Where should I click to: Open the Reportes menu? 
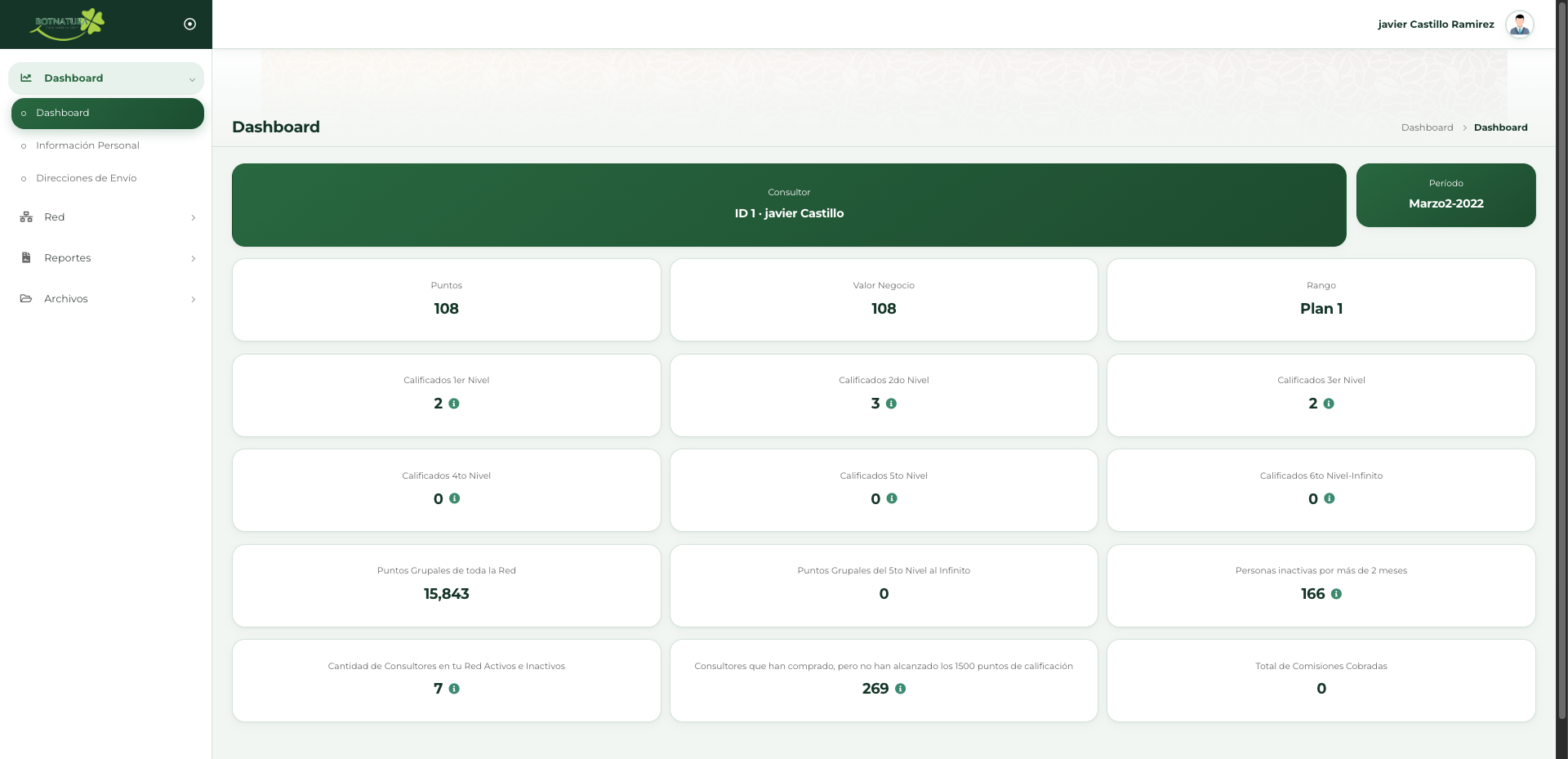pos(106,258)
